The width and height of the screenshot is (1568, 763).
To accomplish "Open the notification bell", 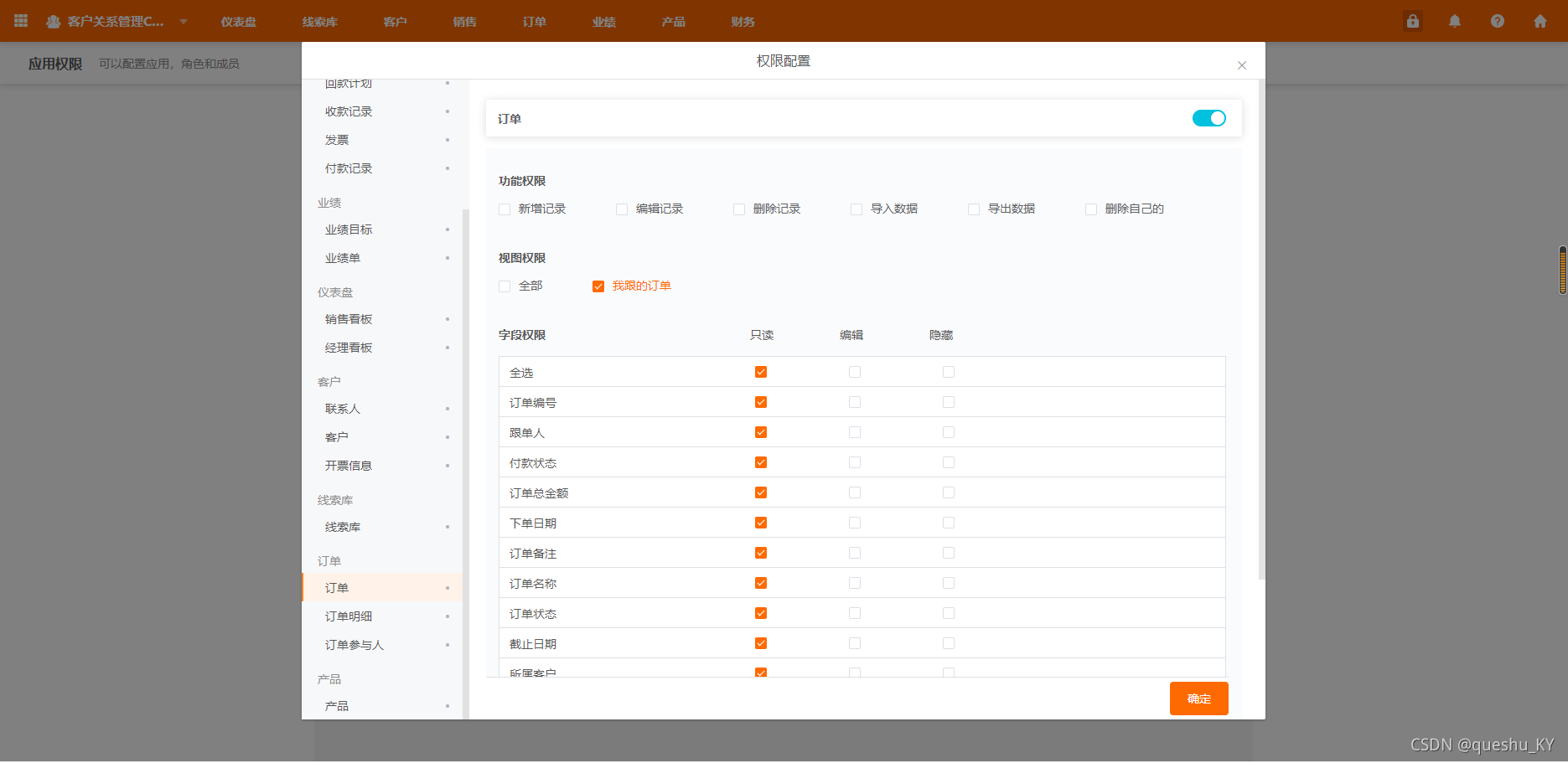I will click(1454, 21).
